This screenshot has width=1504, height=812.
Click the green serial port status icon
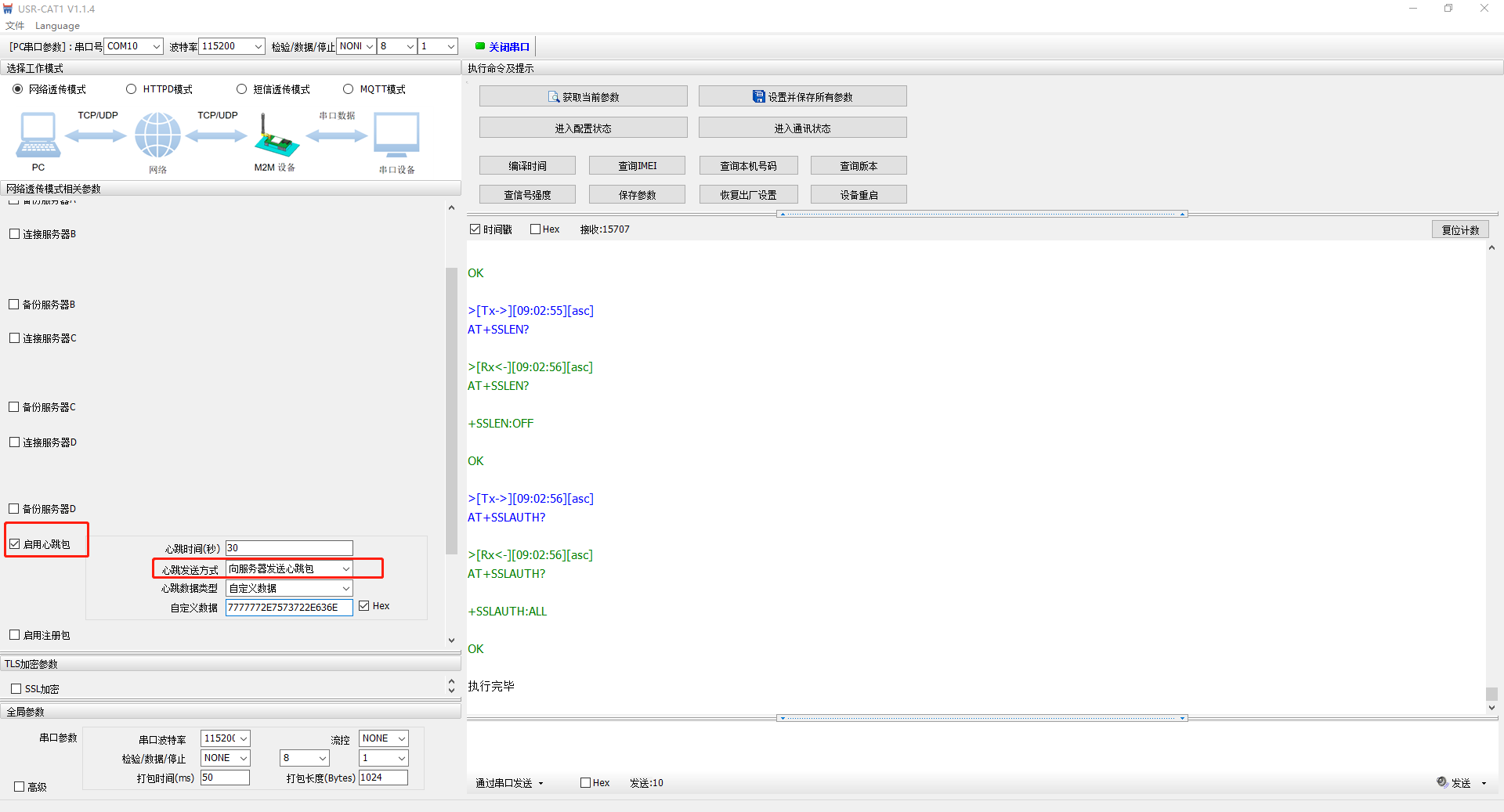click(479, 46)
